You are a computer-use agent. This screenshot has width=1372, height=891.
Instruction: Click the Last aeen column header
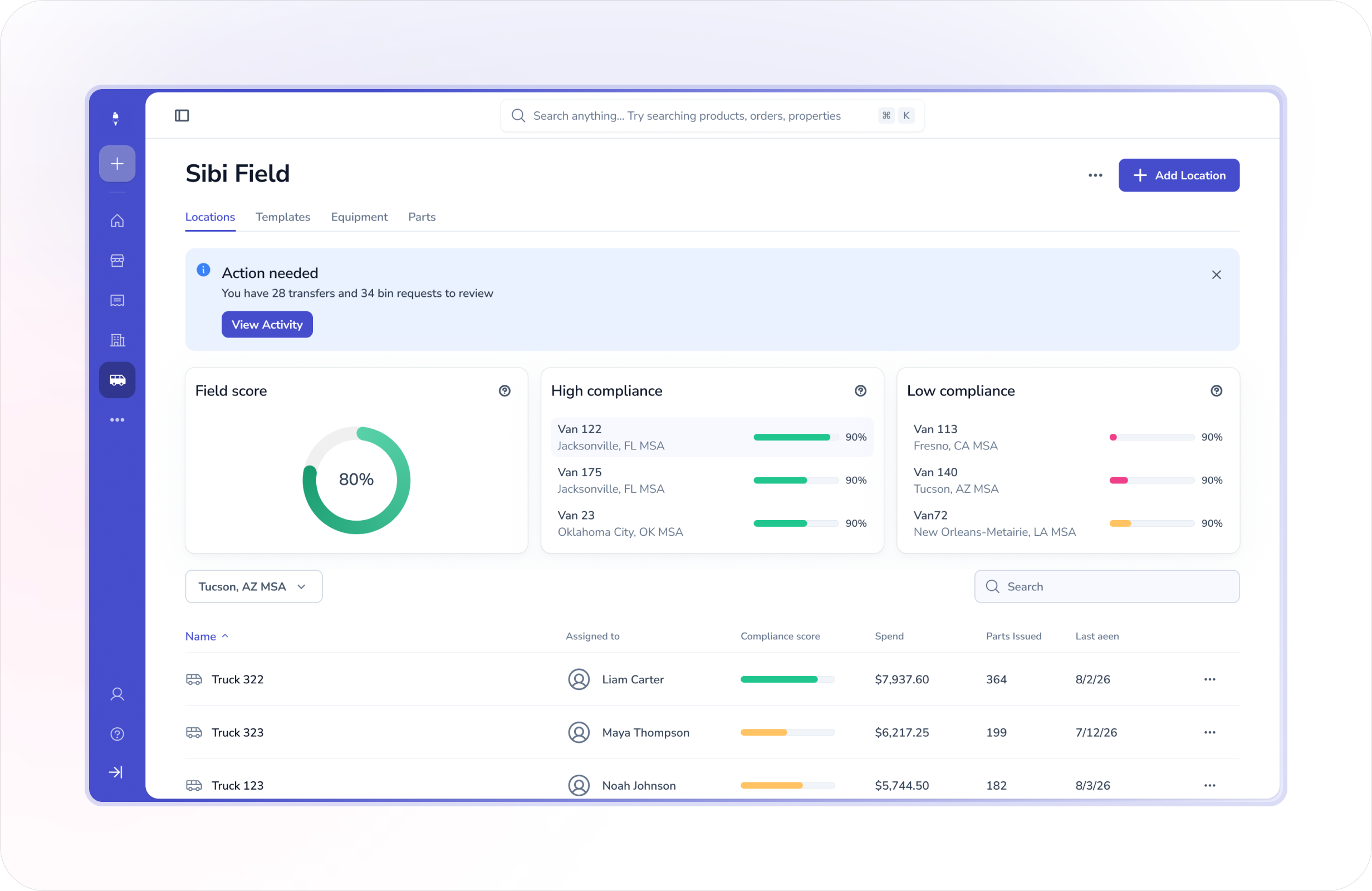[1096, 636]
